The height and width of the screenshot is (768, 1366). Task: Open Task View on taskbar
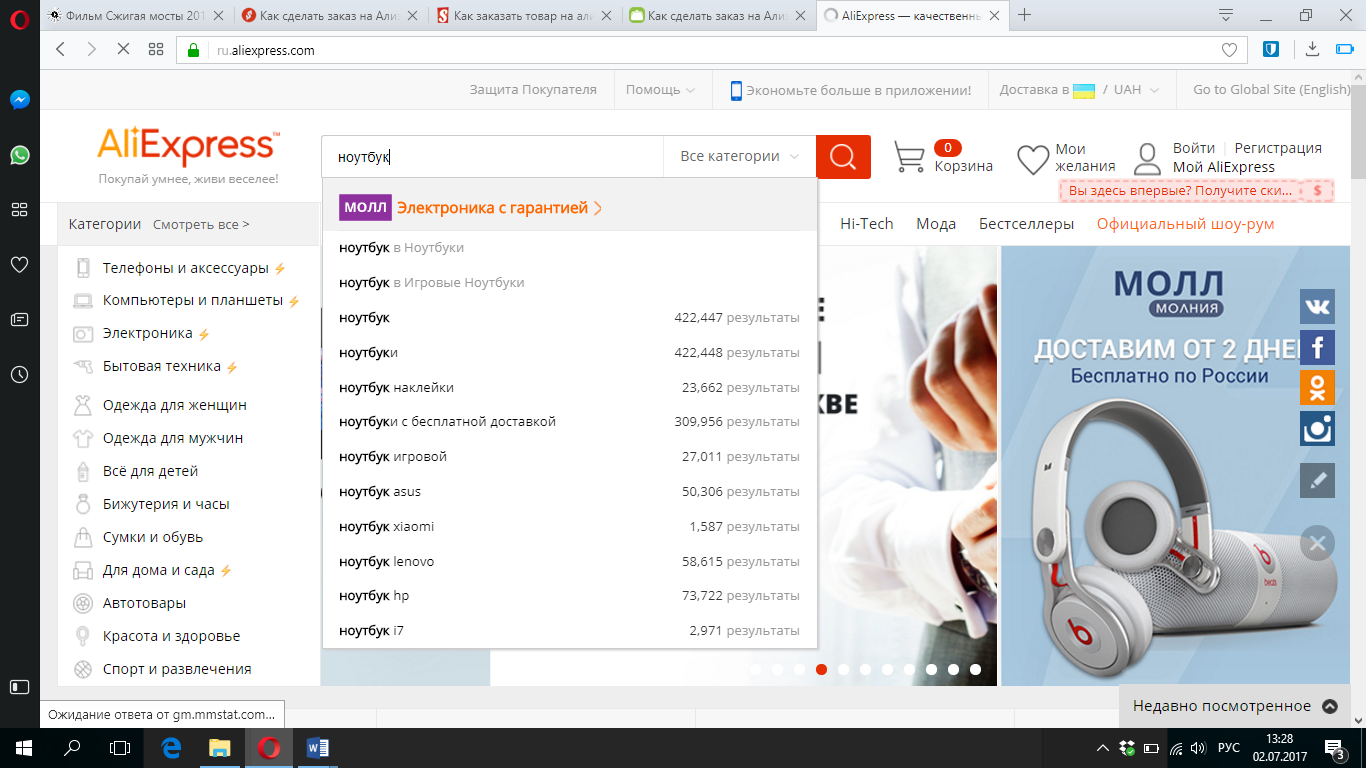tap(120, 747)
